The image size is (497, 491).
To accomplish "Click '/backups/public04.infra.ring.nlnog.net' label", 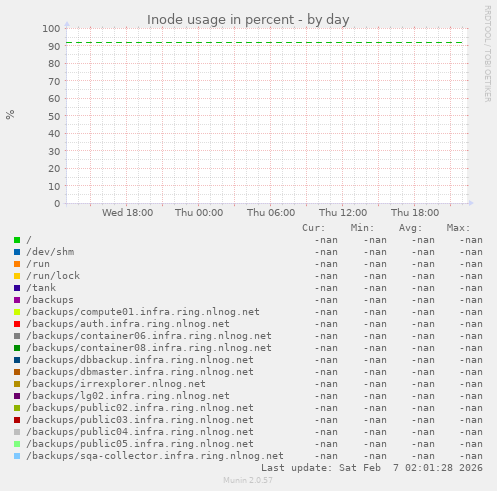I will (140, 432).
